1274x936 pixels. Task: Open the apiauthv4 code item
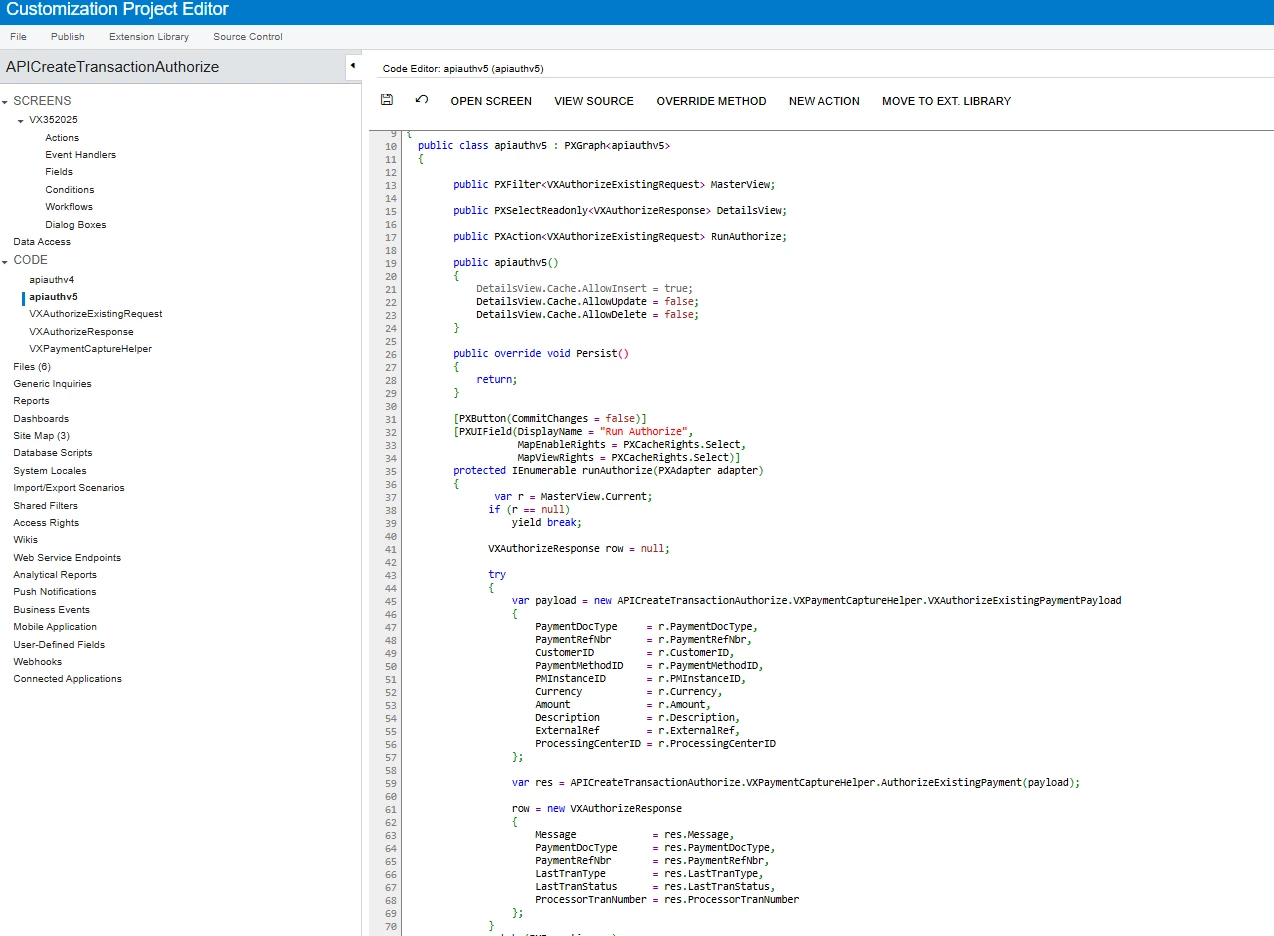click(52, 280)
